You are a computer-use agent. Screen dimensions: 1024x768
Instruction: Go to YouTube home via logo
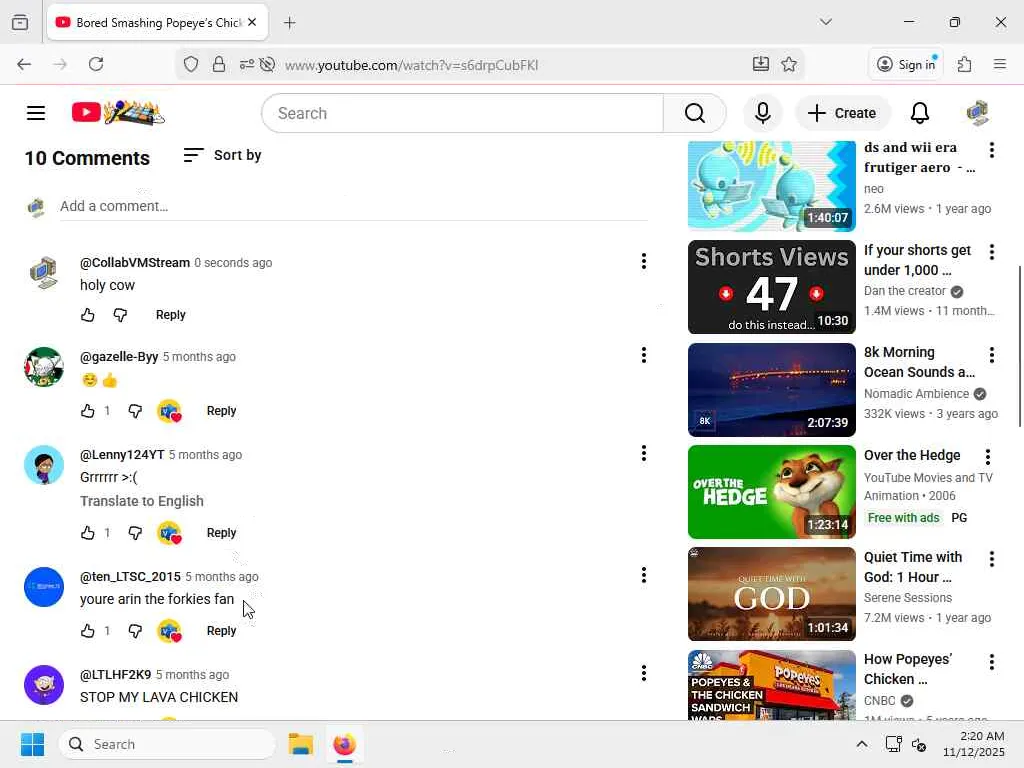(118, 112)
